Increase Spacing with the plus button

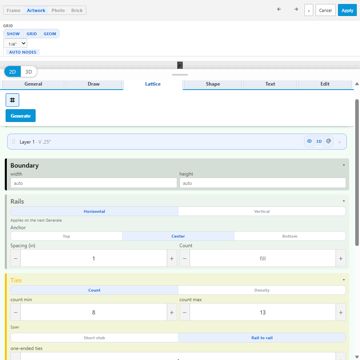point(172,258)
